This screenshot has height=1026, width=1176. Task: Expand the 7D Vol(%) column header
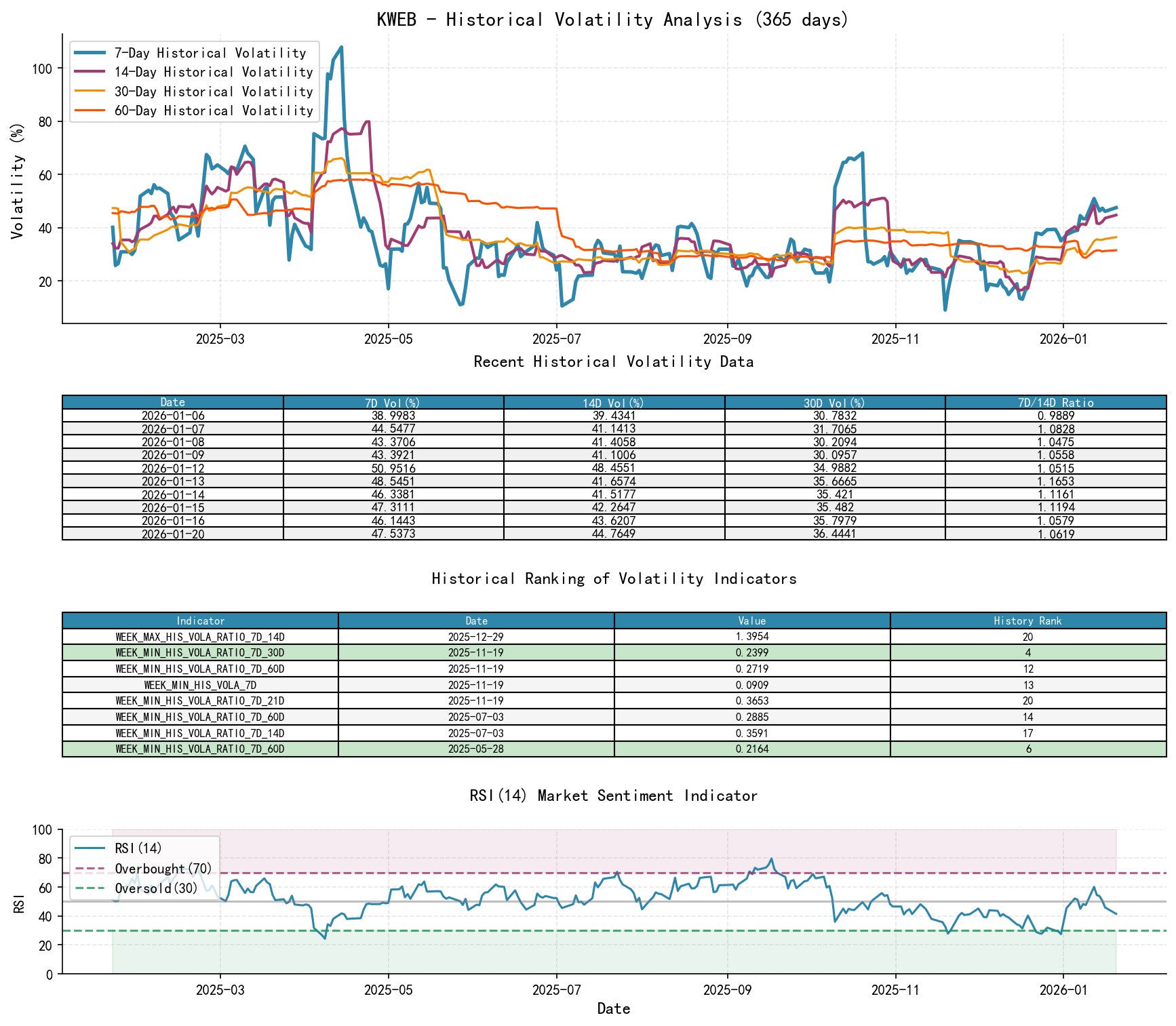(x=393, y=402)
